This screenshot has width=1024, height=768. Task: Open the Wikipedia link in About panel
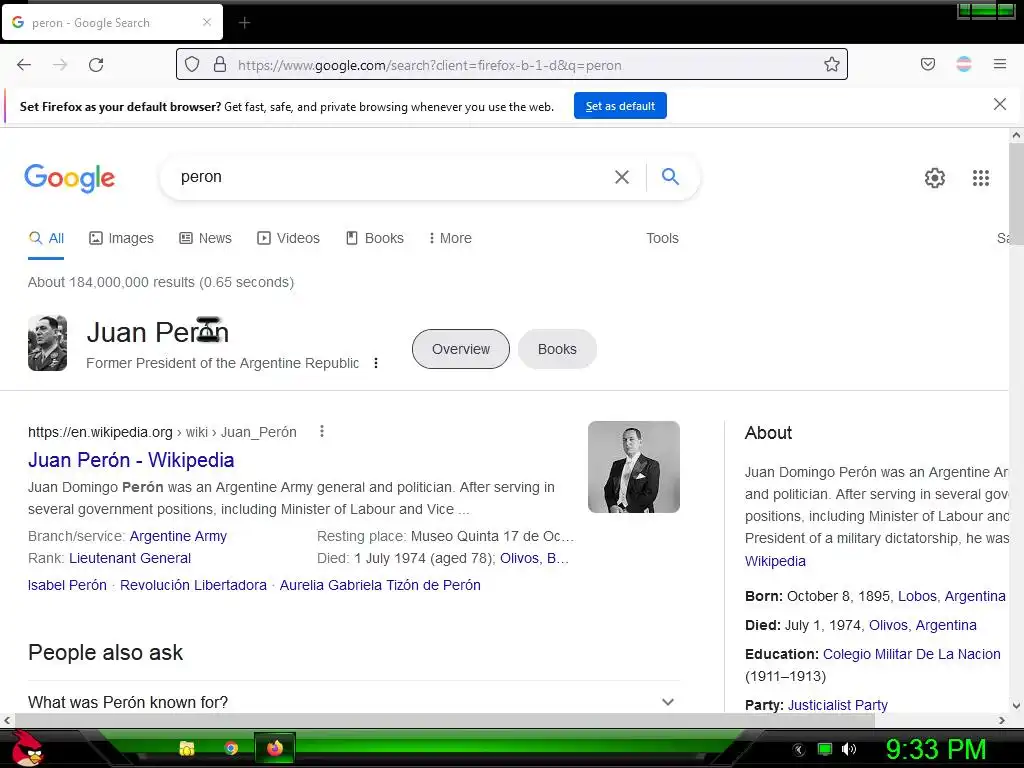[x=775, y=561]
